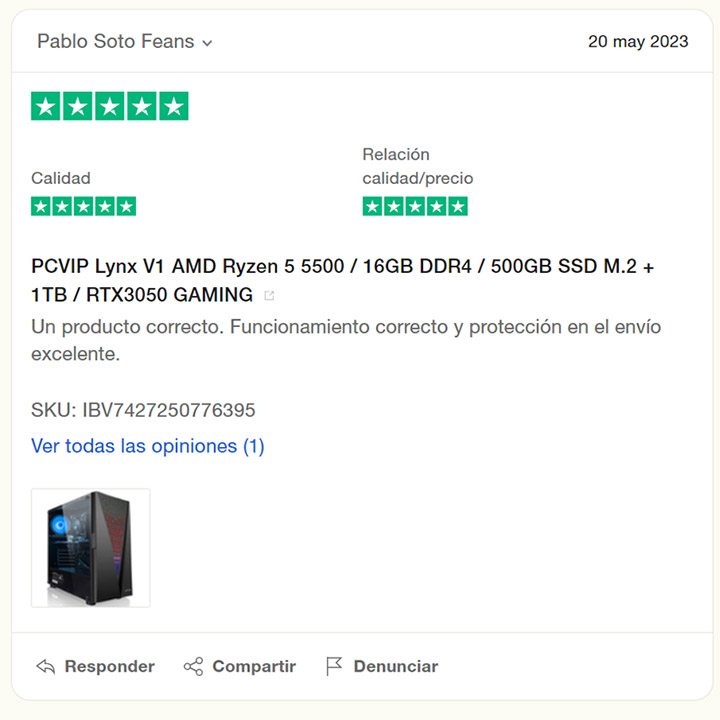
Task: Click the reply arrow icon
Action: coord(45,666)
